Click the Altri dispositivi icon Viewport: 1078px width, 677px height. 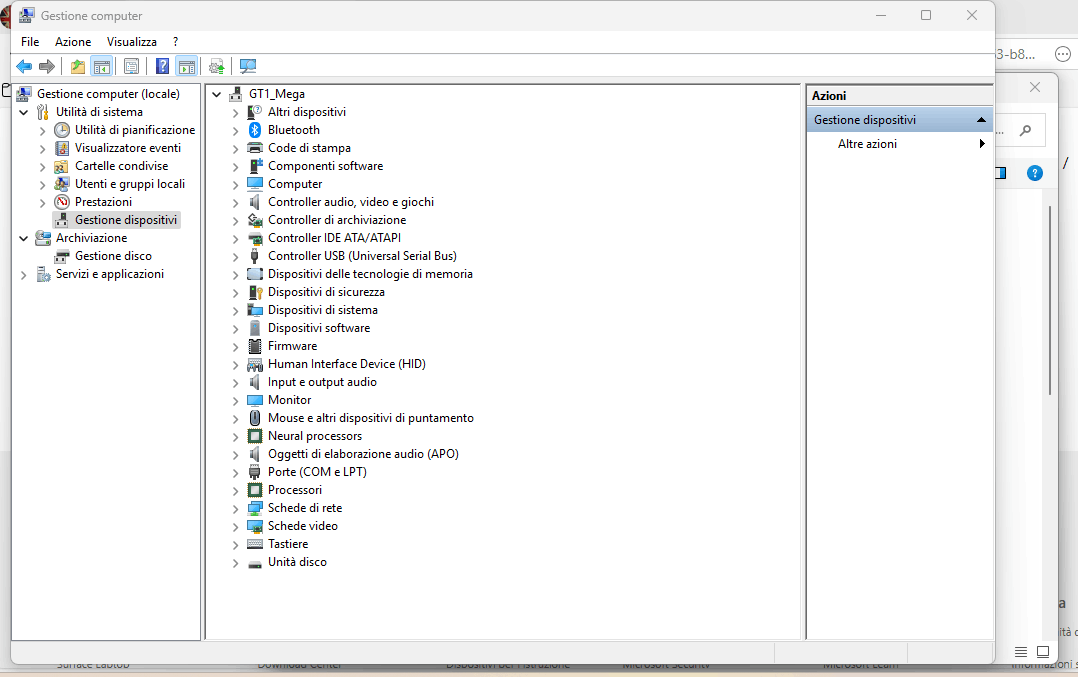point(255,111)
